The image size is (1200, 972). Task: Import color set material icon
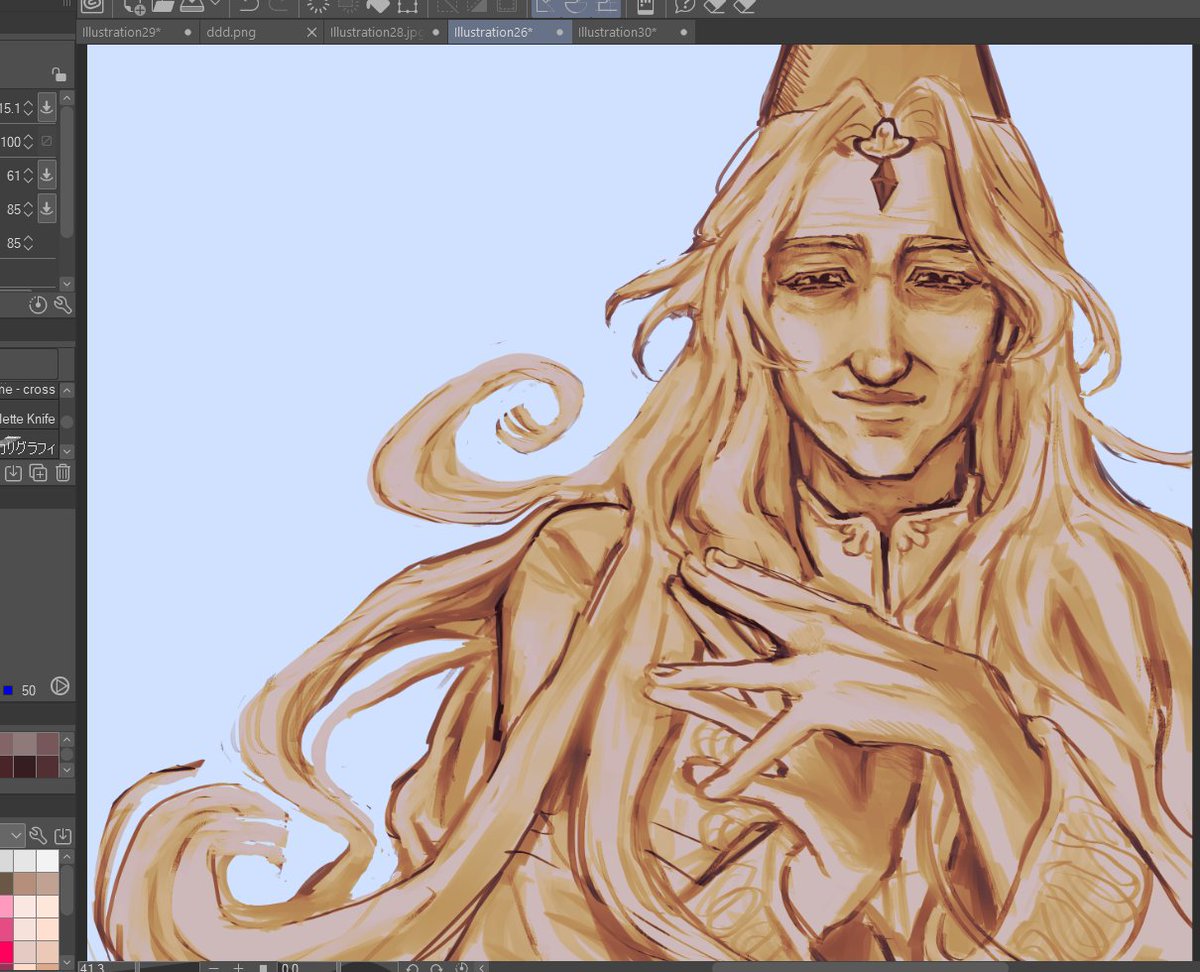point(62,835)
